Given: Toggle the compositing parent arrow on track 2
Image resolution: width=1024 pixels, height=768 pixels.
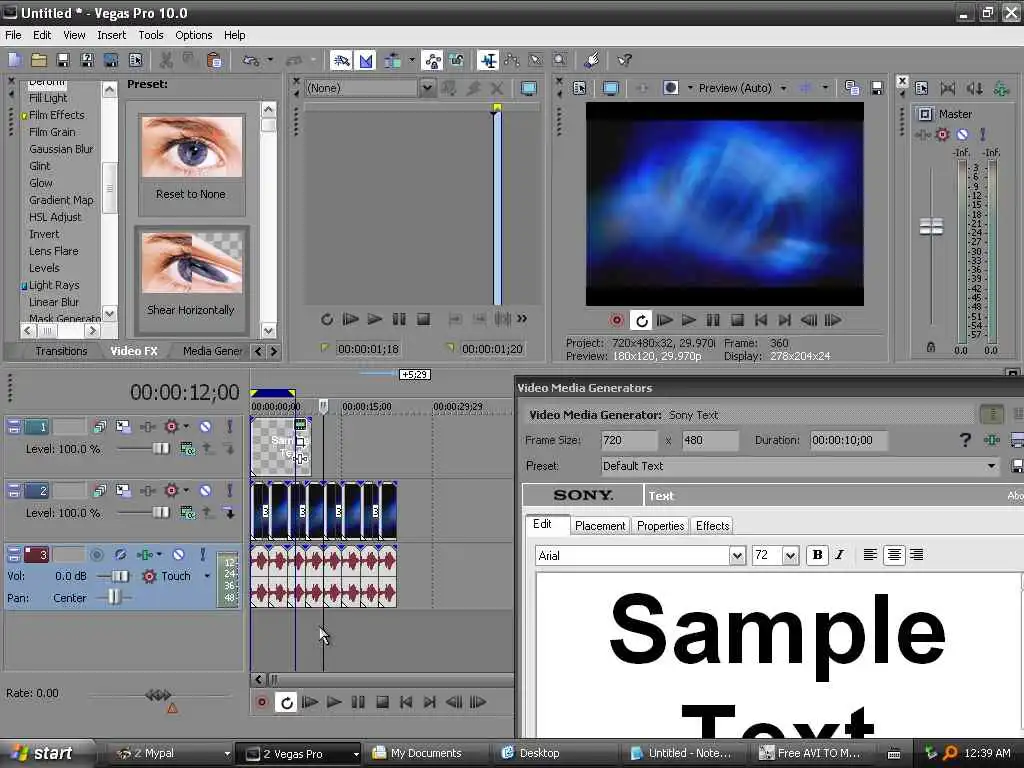Looking at the screenshot, I should [229, 513].
